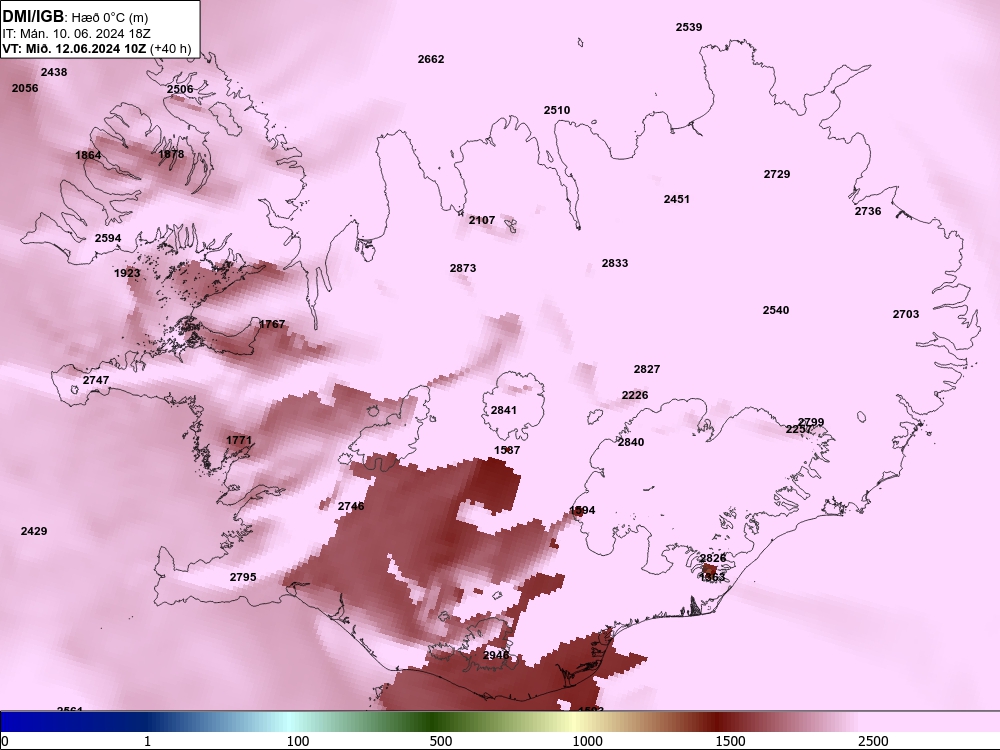Click the colour scale label 500
The width and height of the screenshot is (1000, 750).
(x=441, y=741)
